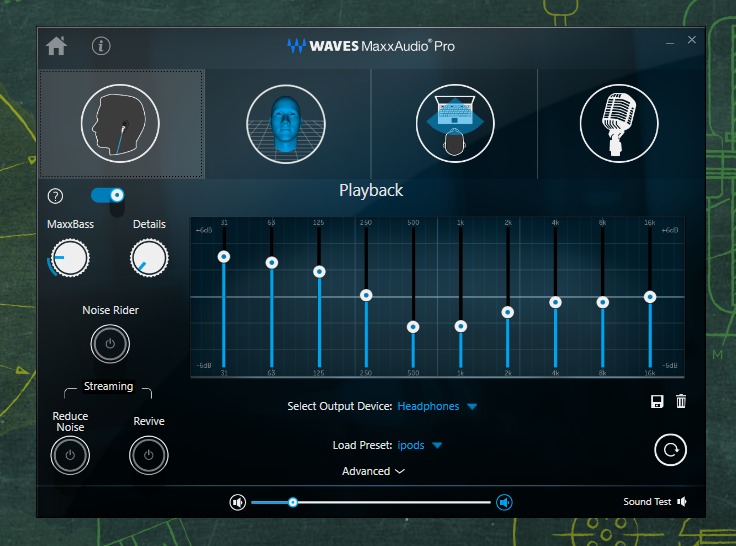Select the headphone Playback tab
736x546 pixels.
(x=122, y=123)
